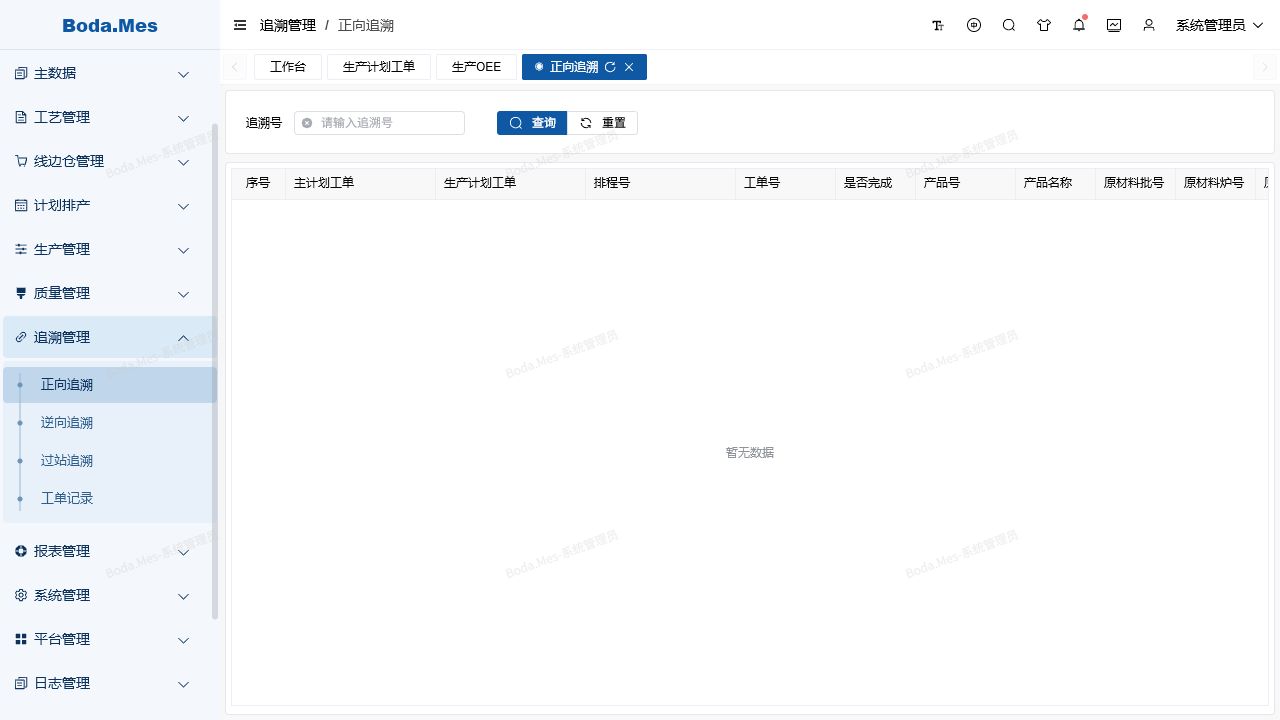Image resolution: width=1280 pixels, height=720 pixels.
Task: Open the monitor chart icon in header
Action: click(x=1114, y=25)
